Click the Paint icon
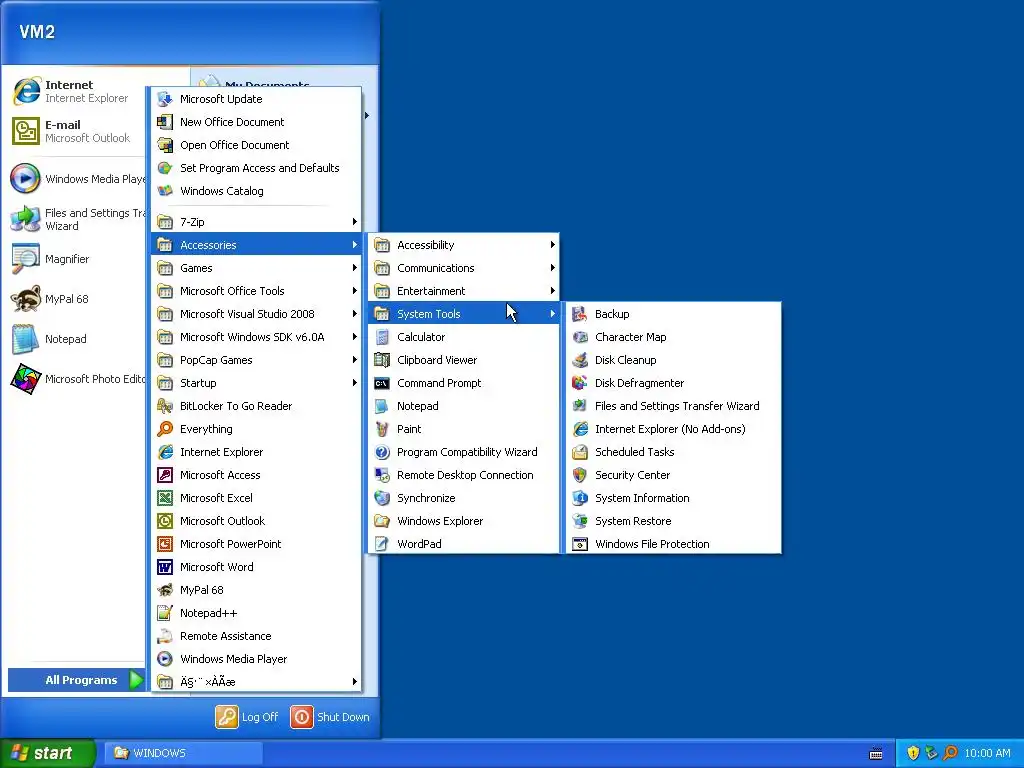 tap(382, 429)
